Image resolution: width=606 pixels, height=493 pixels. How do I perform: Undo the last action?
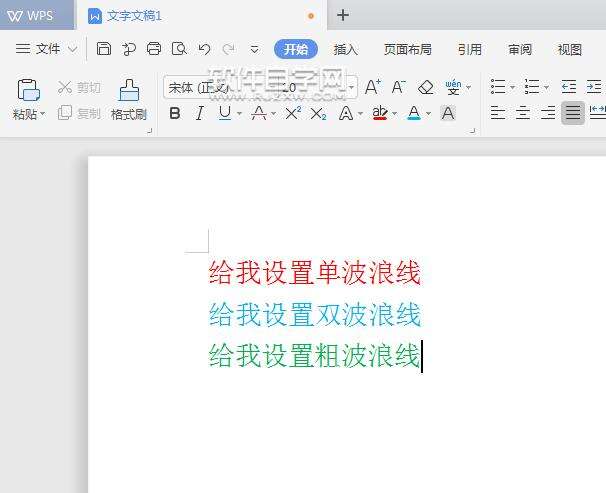pyautogui.click(x=204, y=49)
